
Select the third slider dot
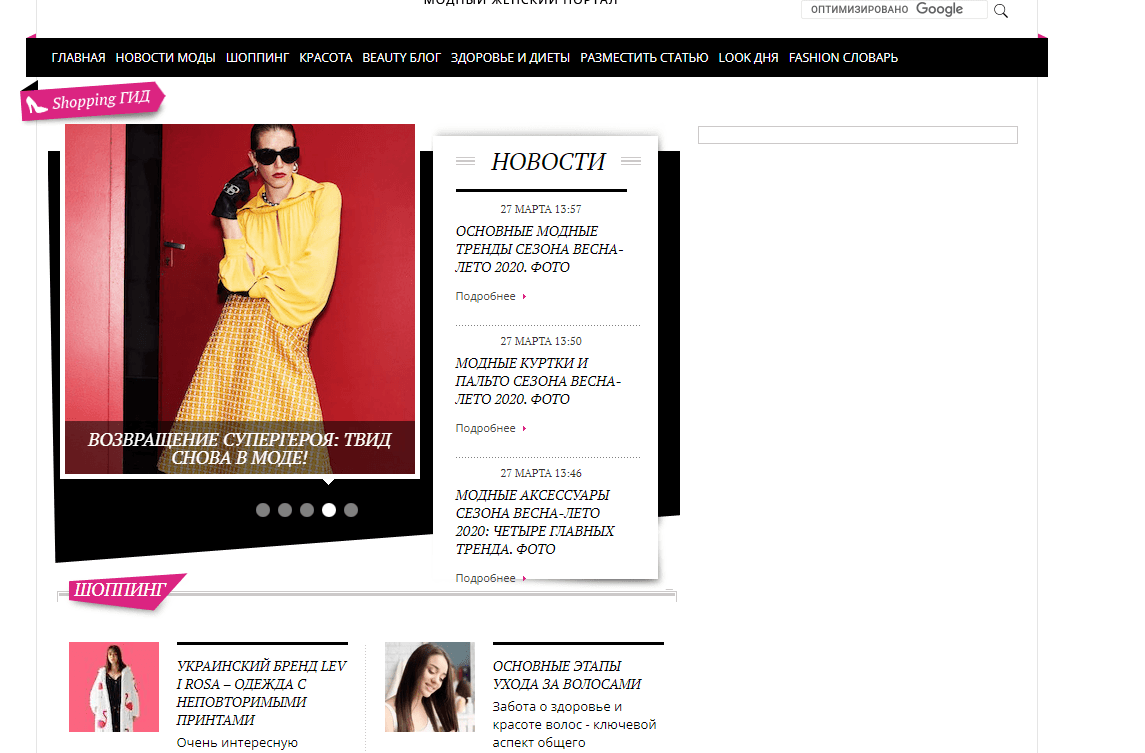coord(307,510)
